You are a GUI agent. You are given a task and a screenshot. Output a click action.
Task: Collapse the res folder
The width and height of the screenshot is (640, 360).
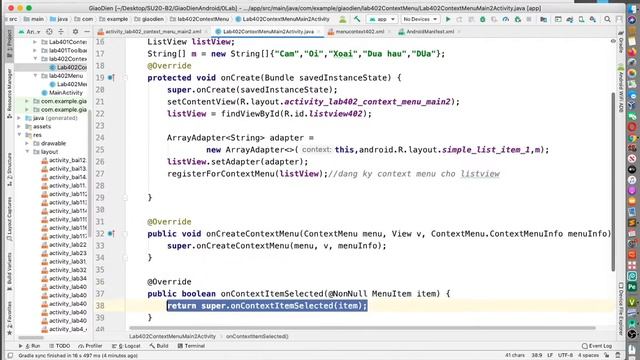(x=19, y=135)
